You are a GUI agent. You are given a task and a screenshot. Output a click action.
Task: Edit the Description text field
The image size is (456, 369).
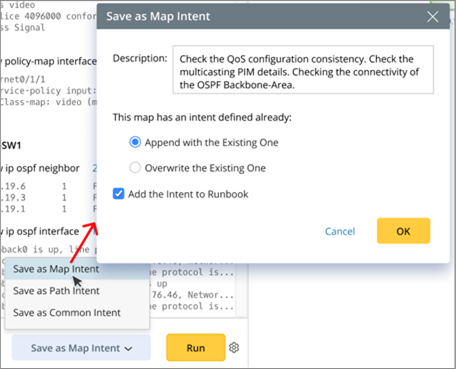click(x=303, y=70)
